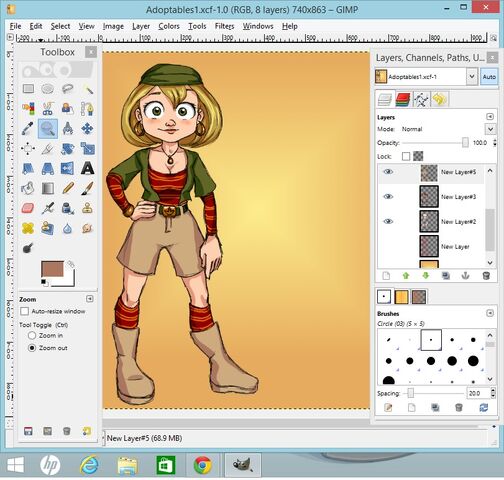Image resolution: width=504 pixels, height=480 pixels.
Task: Open the Brushes tab configuration menu
Action: [489, 313]
